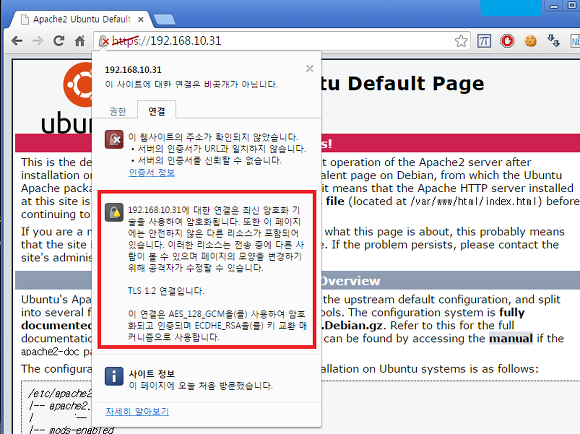
Task: Click the double down-arrow extension icon
Action: tap(553, 41)
